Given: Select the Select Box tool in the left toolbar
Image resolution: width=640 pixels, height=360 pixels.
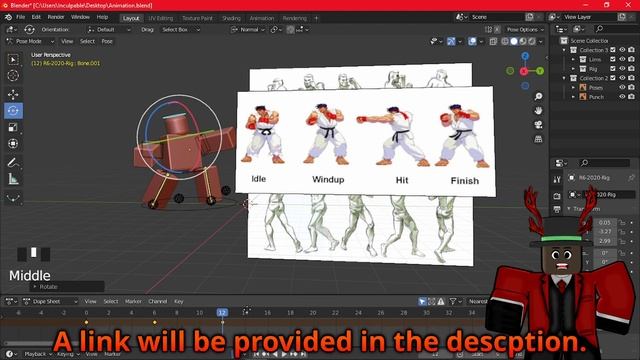Looking at the screenshot, I should point(13,60).
